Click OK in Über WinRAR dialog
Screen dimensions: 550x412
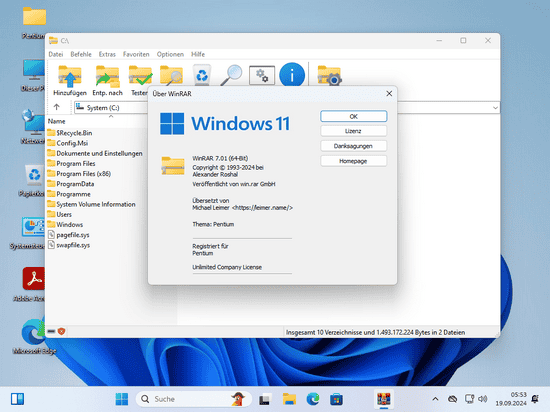pyautogui.click(x=354, y=116)
